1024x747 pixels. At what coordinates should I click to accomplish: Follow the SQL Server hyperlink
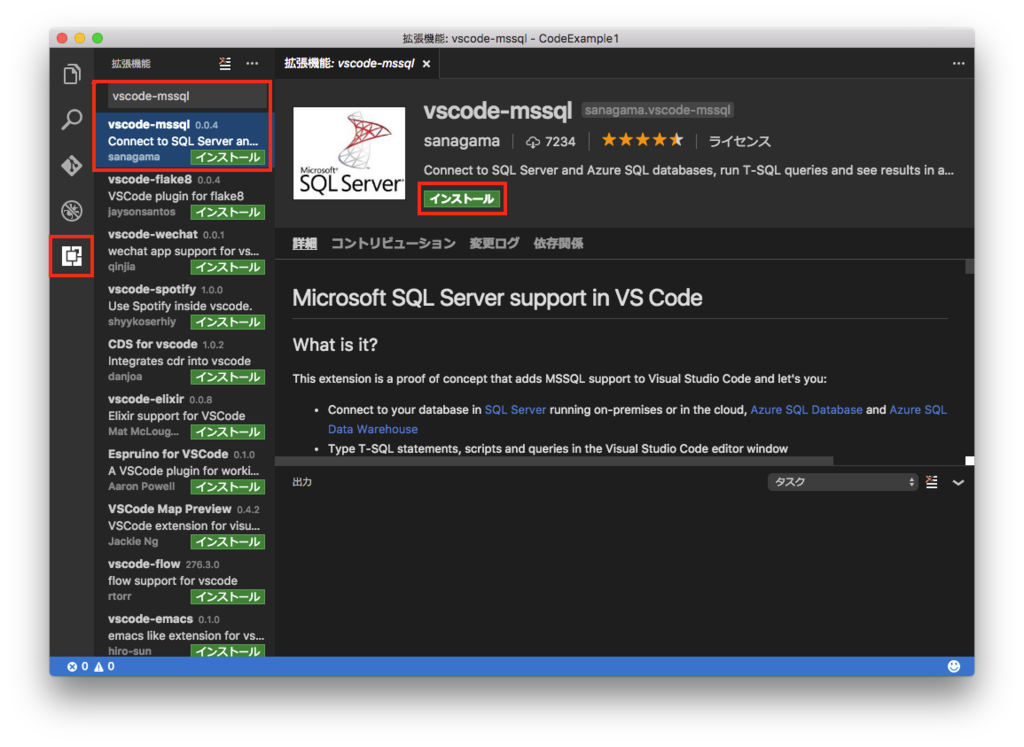[515, 409]
